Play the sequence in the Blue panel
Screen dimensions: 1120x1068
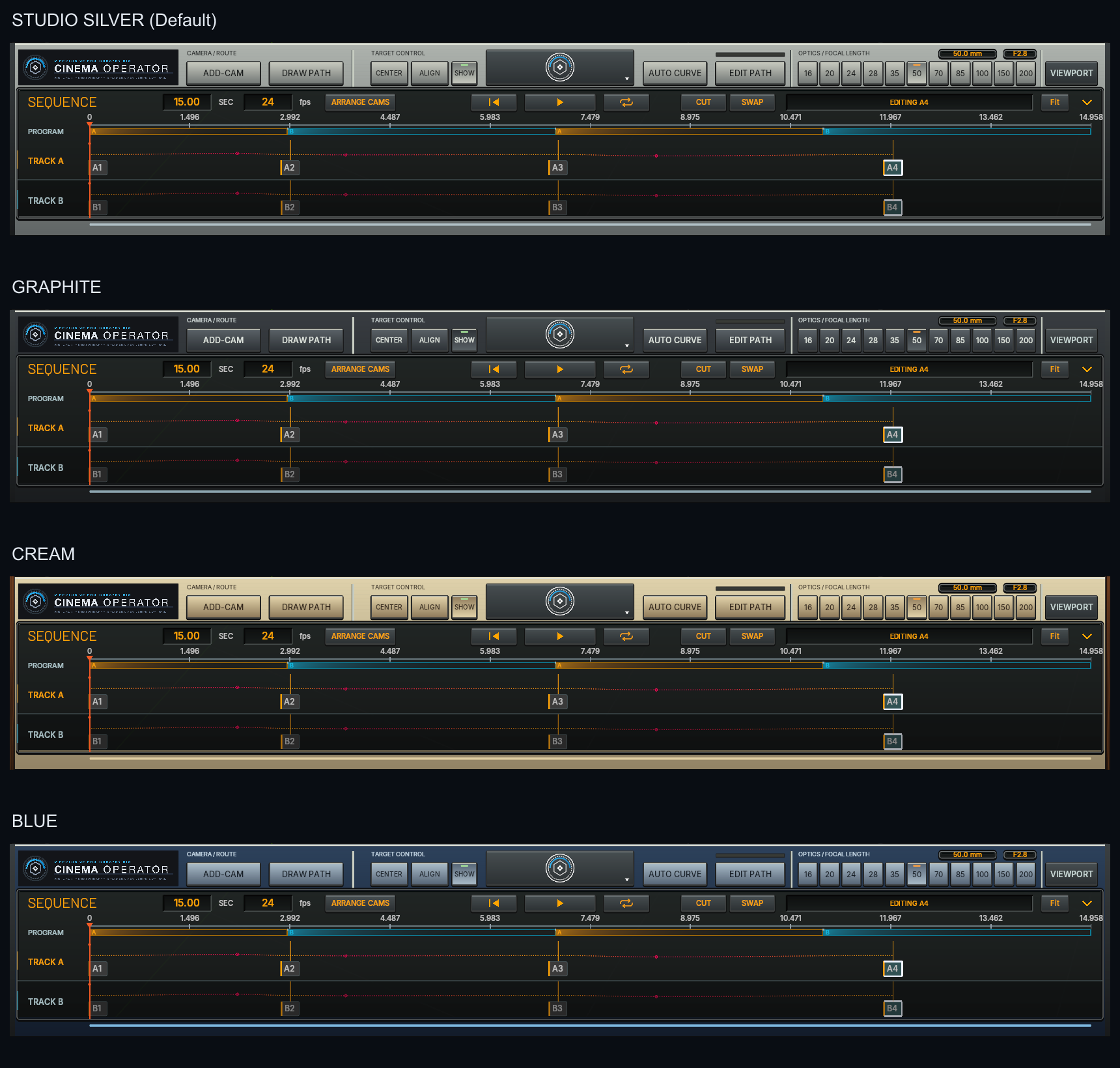pos(560,903)
